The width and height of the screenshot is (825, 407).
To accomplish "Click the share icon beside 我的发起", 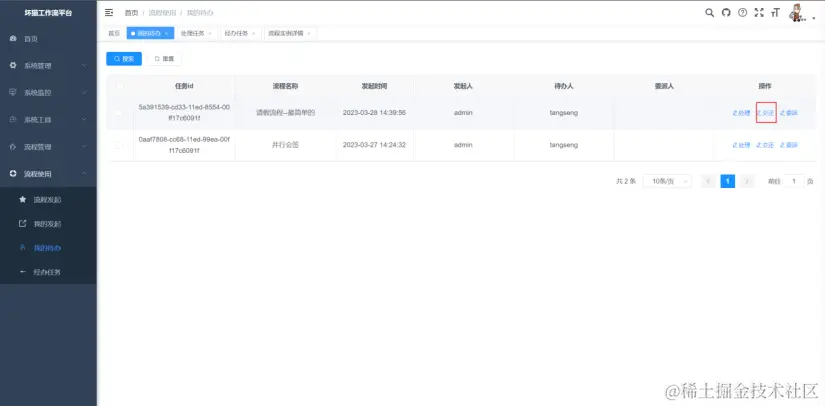I will [x=23, y=224].
